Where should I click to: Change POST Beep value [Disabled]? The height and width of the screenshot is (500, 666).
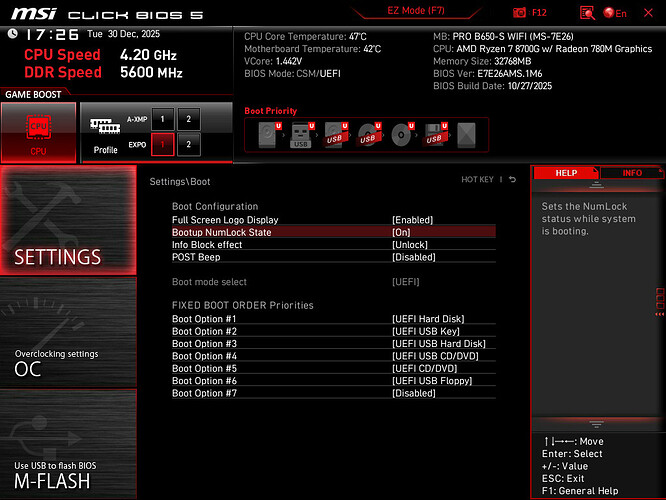pos(414,257)
